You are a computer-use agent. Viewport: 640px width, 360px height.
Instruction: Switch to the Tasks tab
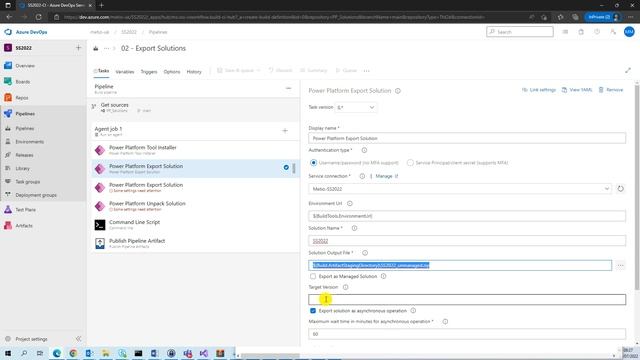(x=101, y=71)
